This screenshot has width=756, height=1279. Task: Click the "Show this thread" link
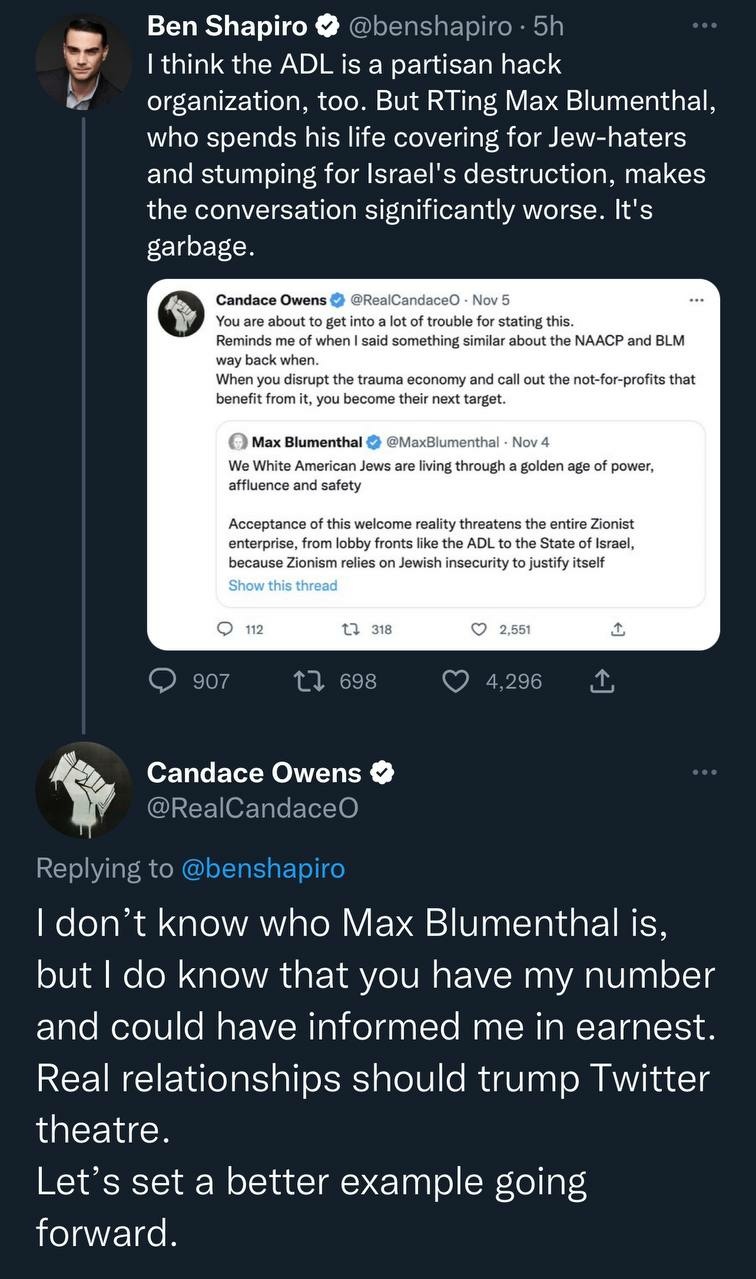(x=282, y=586)
